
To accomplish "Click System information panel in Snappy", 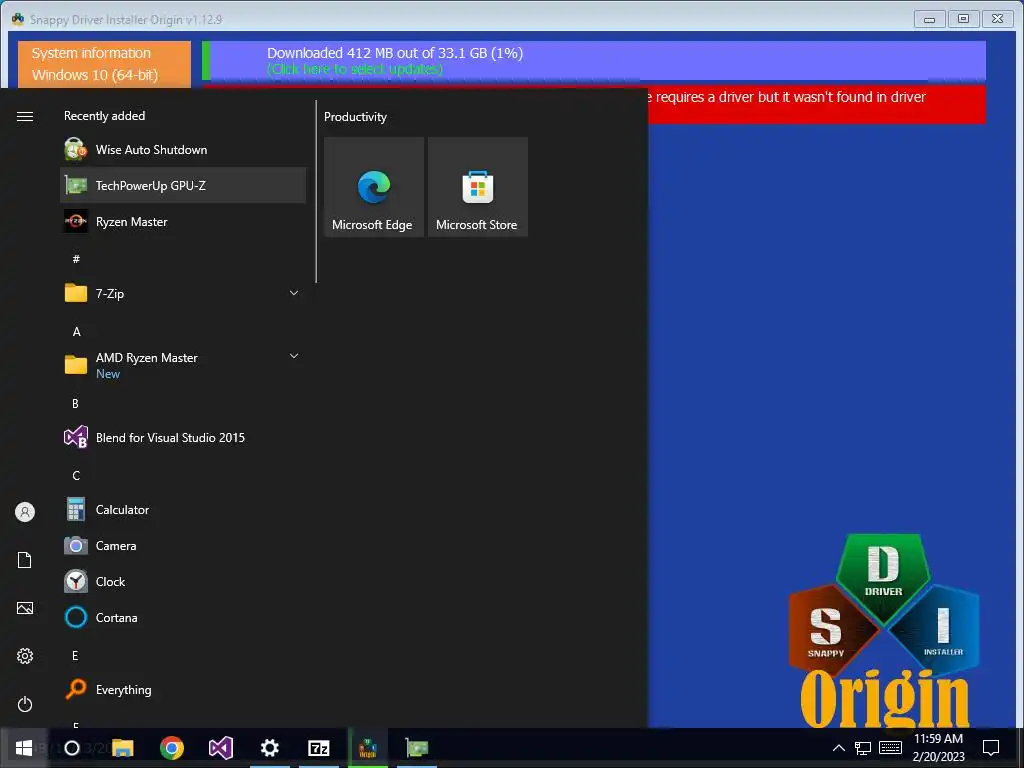I will 104,64.
